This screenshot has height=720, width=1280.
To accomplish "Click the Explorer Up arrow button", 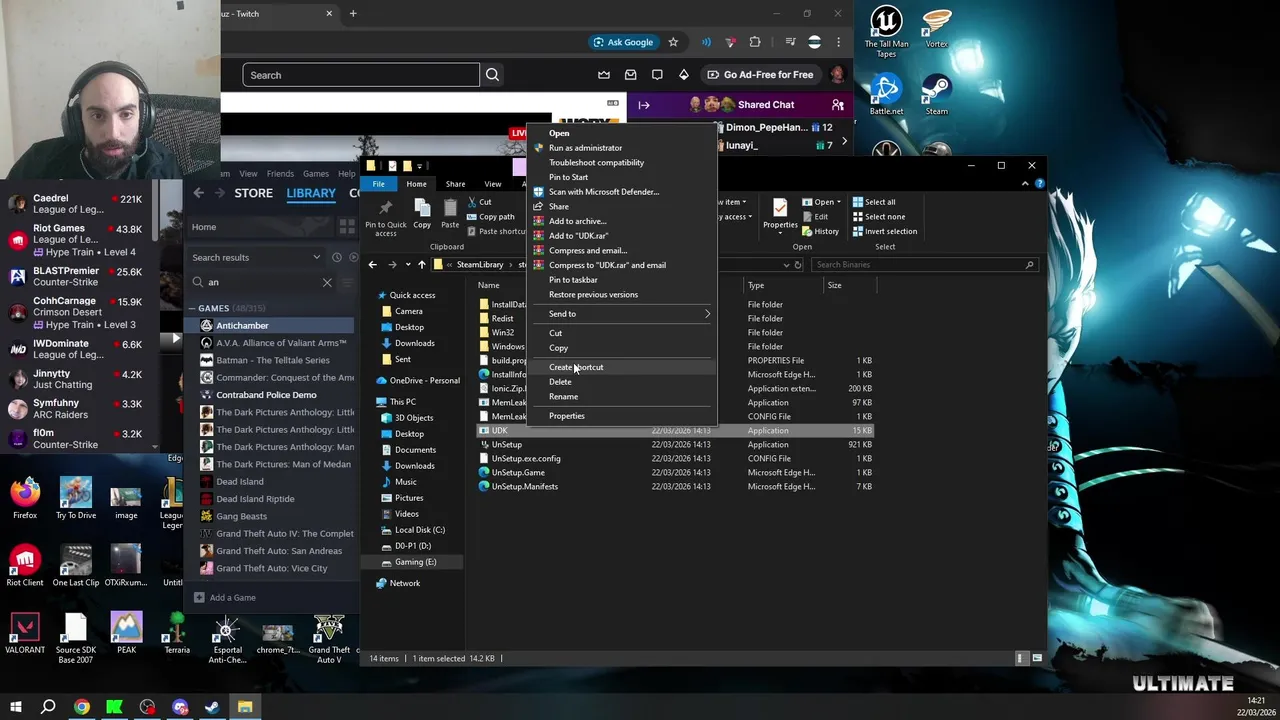I will pos(421,265).
